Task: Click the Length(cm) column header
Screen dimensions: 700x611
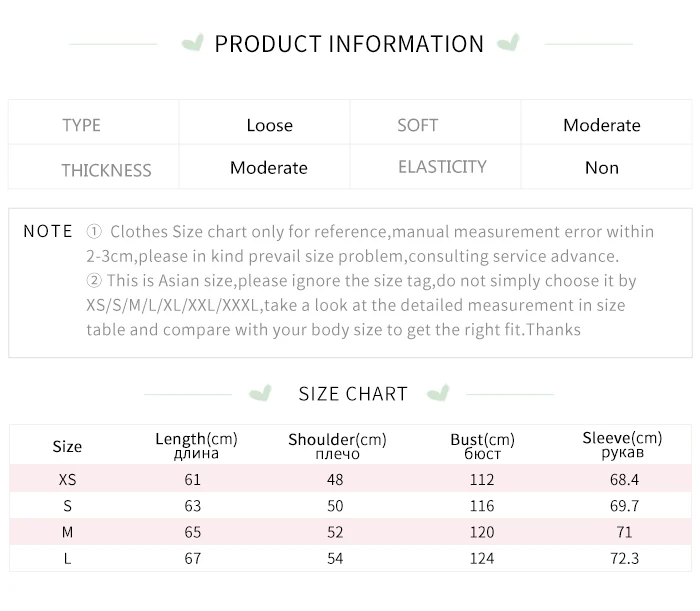Action: tap(195, 446)
